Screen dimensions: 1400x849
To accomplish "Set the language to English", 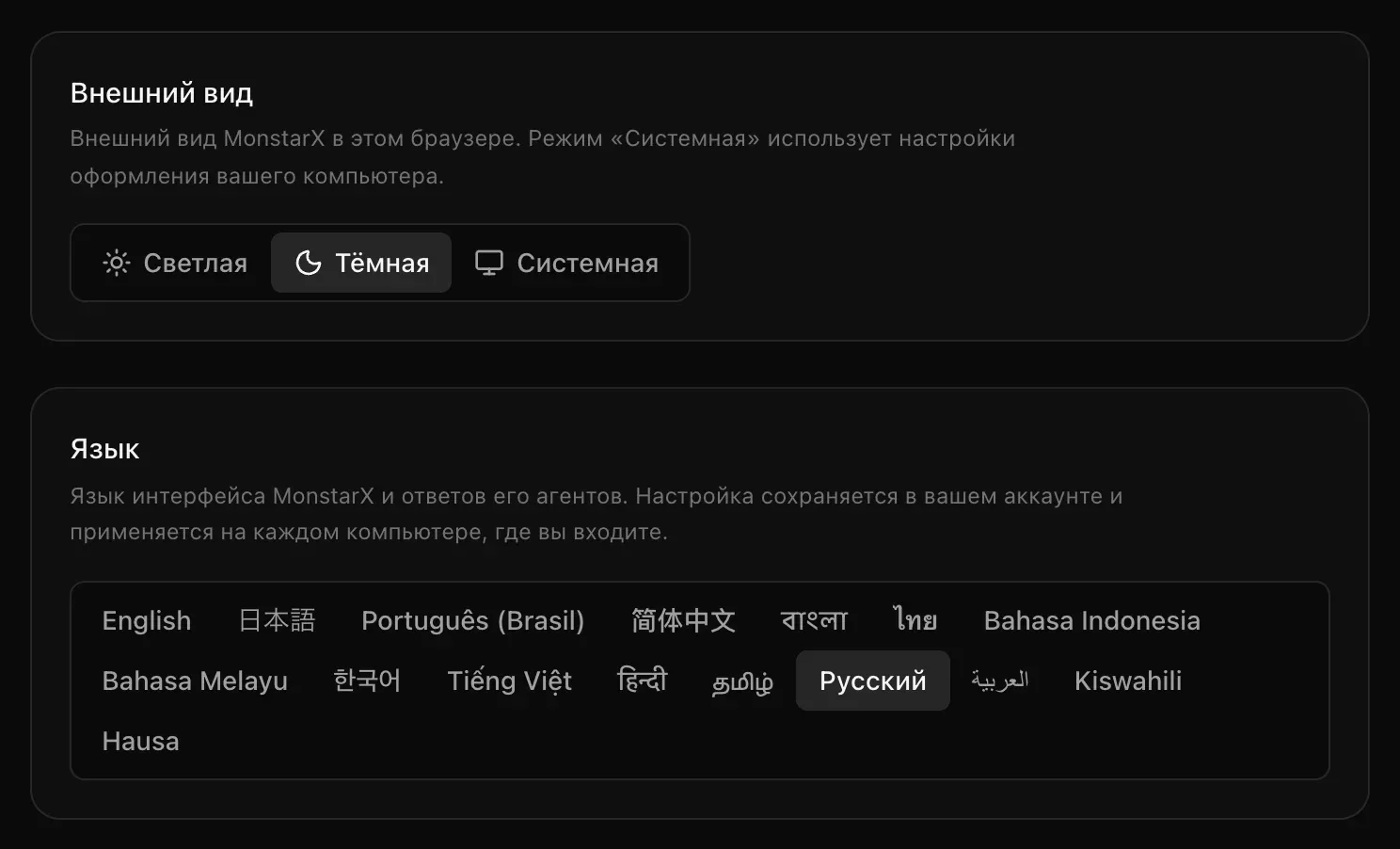I will click(147, 620).
